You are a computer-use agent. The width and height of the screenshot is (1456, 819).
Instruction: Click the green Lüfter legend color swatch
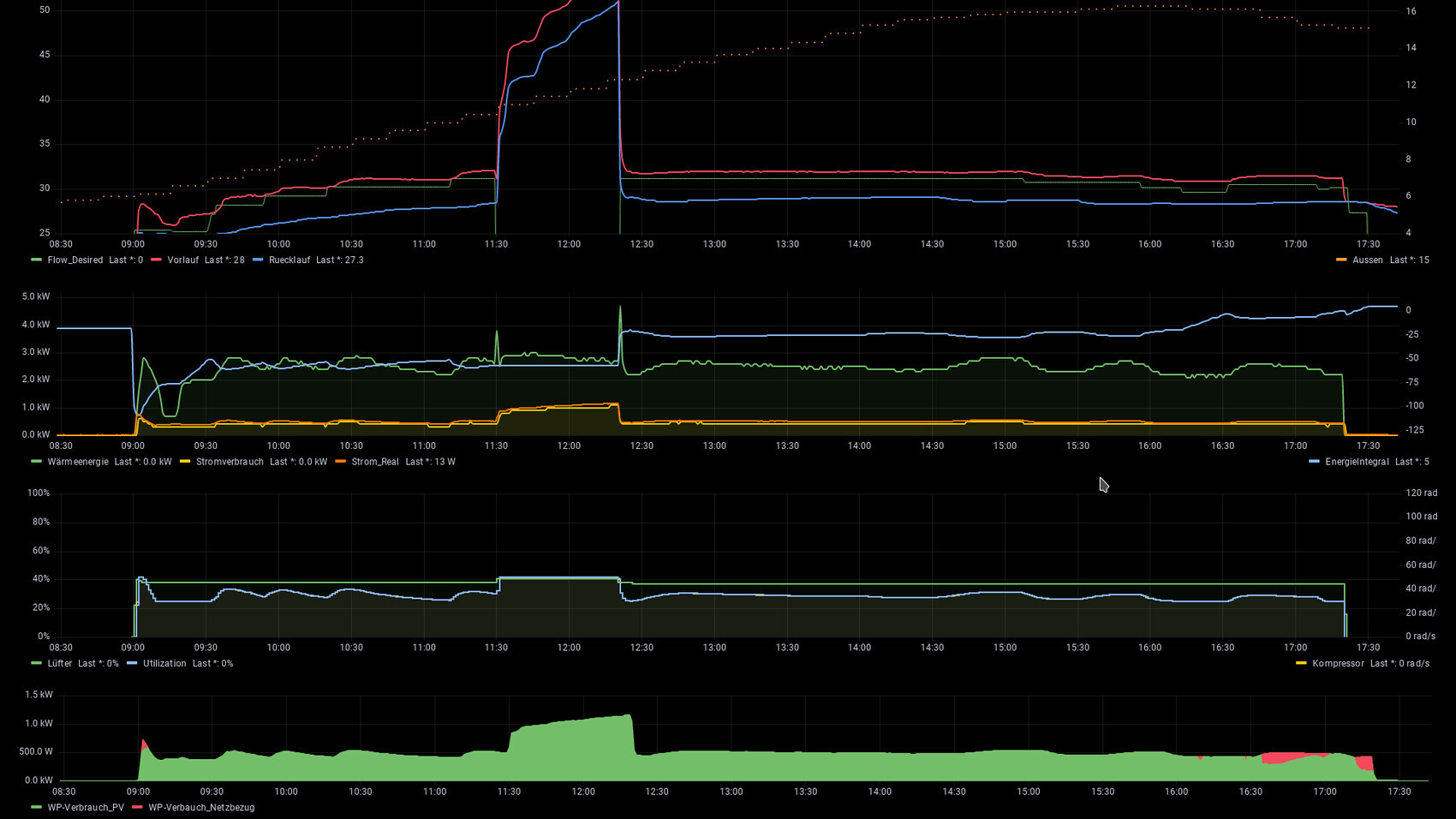point(36,664)
